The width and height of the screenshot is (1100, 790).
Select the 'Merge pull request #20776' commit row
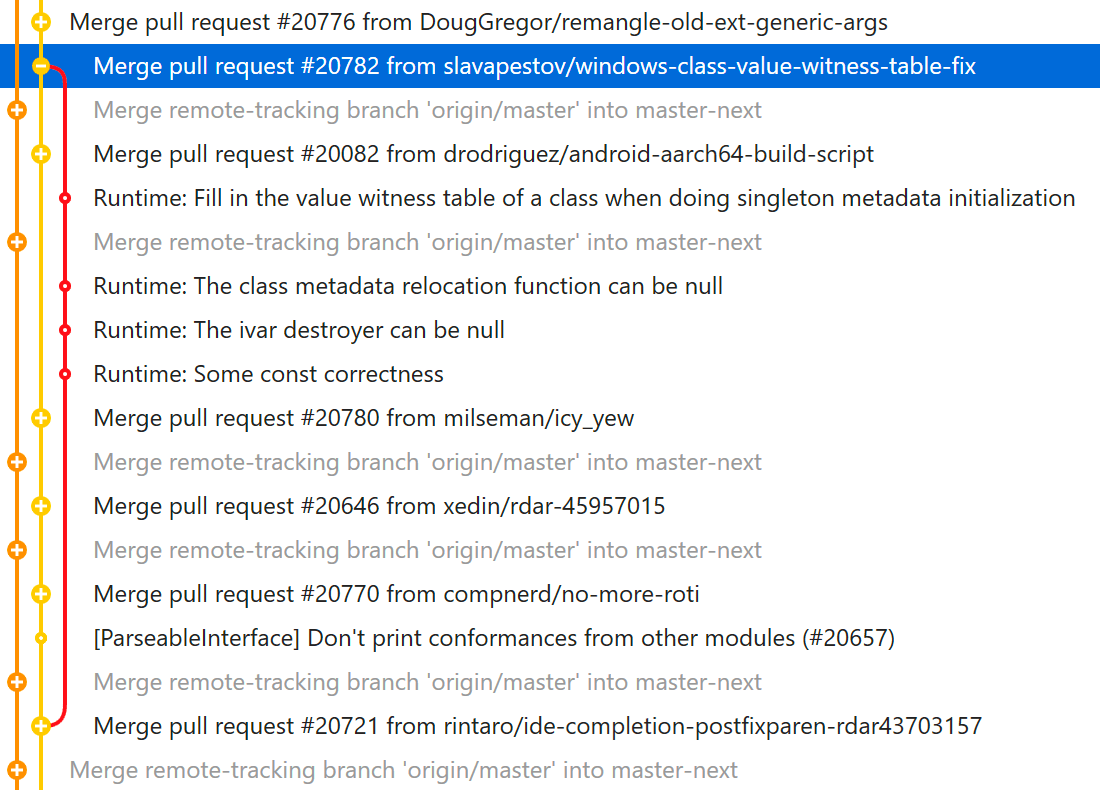(x=400, y=22)
